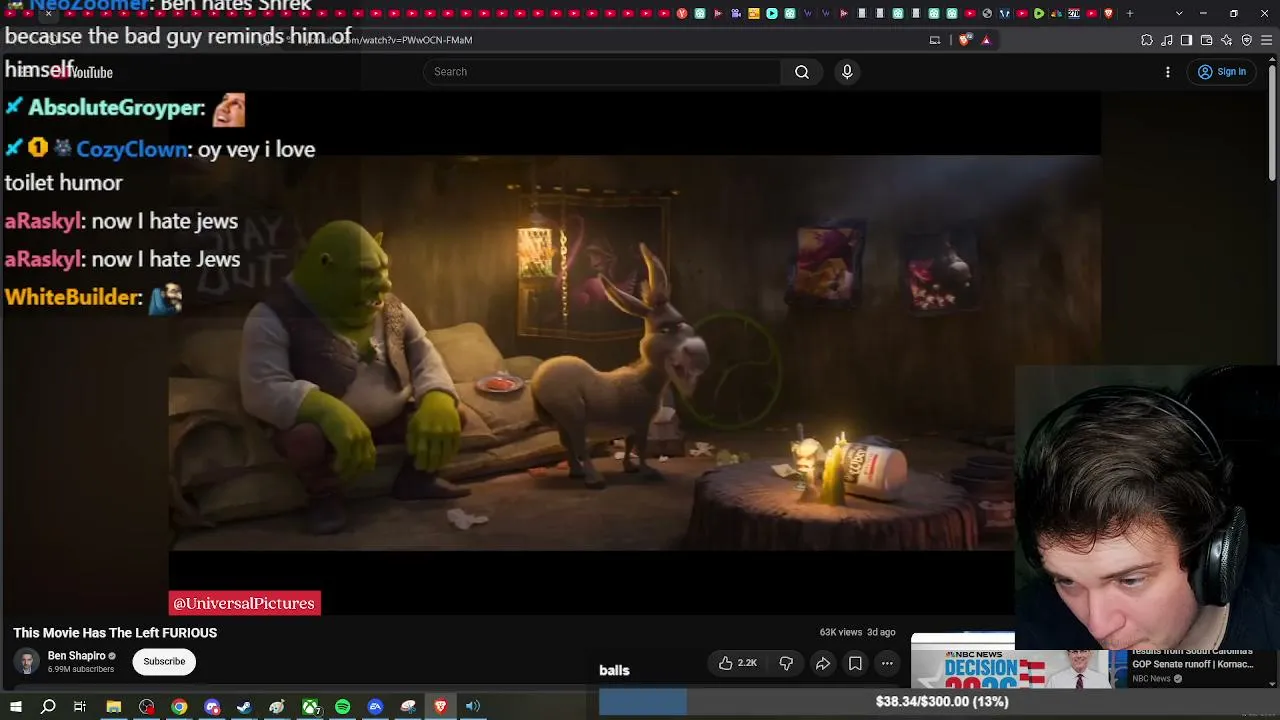Open a new browser tab

(1130, 13)
